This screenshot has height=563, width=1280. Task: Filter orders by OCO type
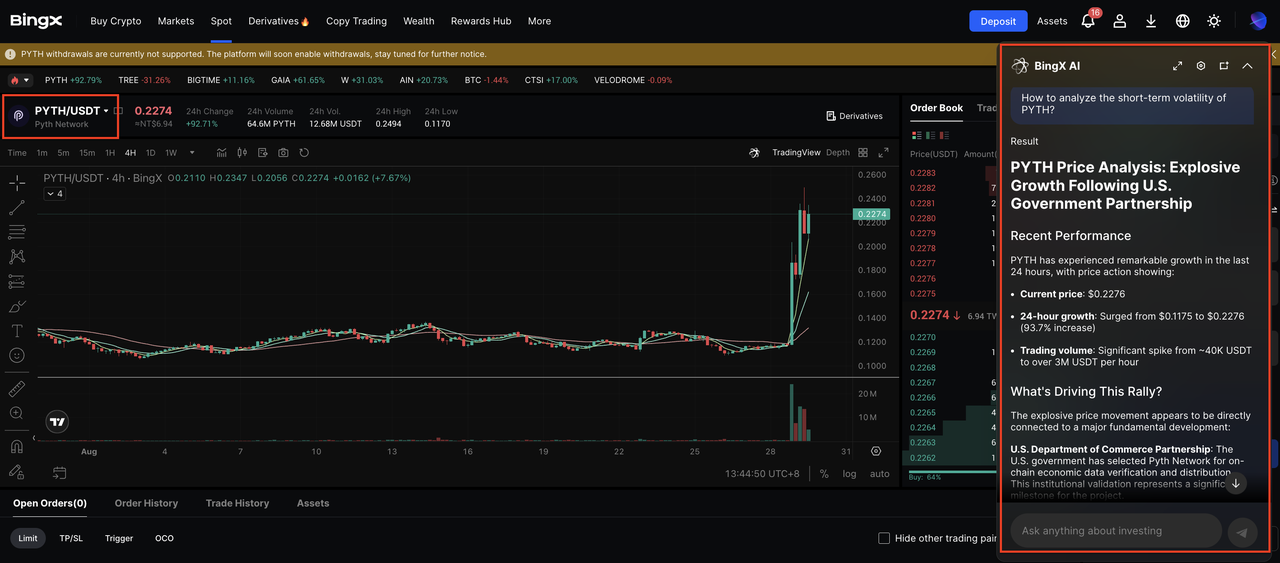tap(164, 538)
